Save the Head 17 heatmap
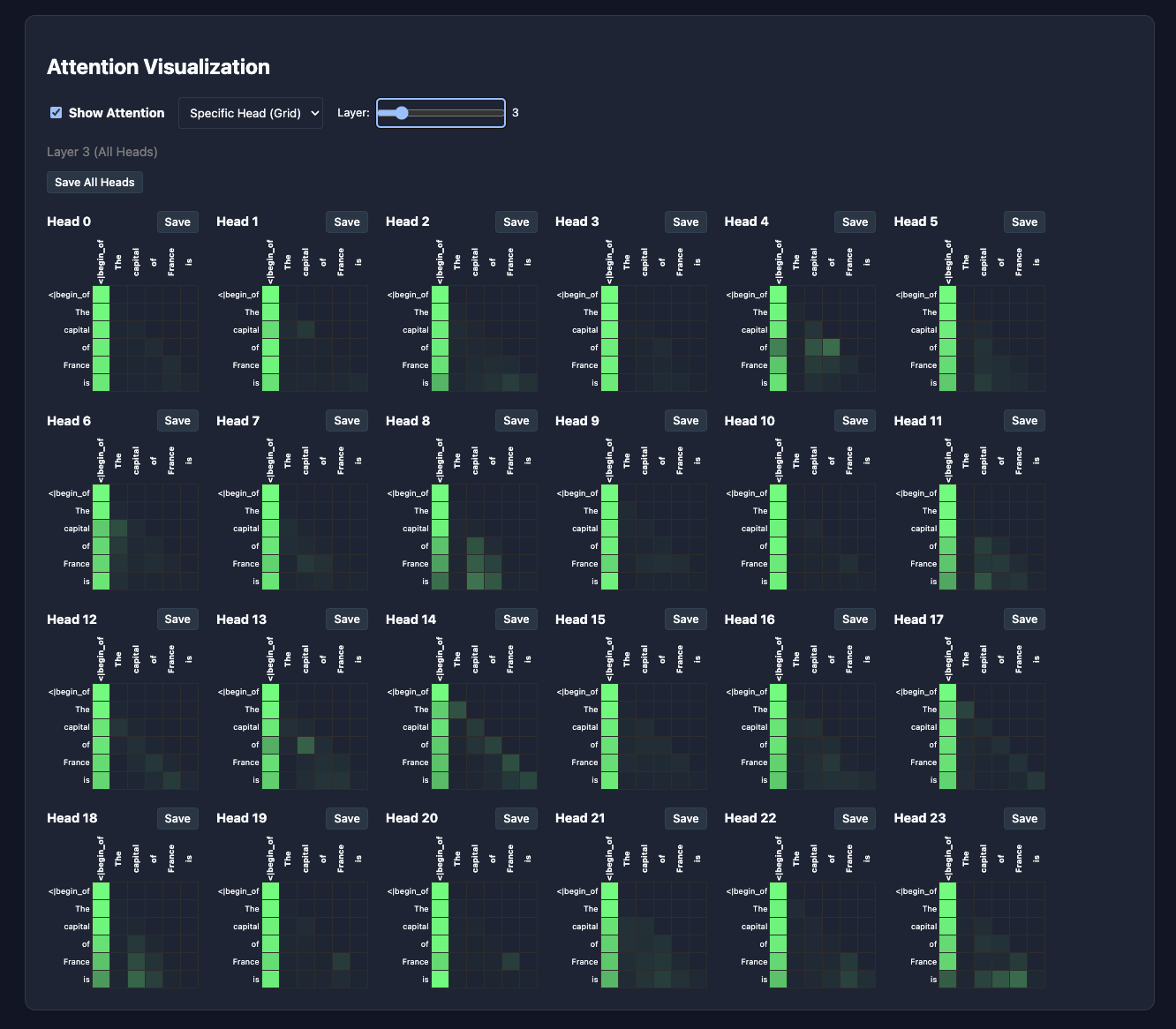The height and width of the screenshot is (1029, 1176). point(1025,620)
